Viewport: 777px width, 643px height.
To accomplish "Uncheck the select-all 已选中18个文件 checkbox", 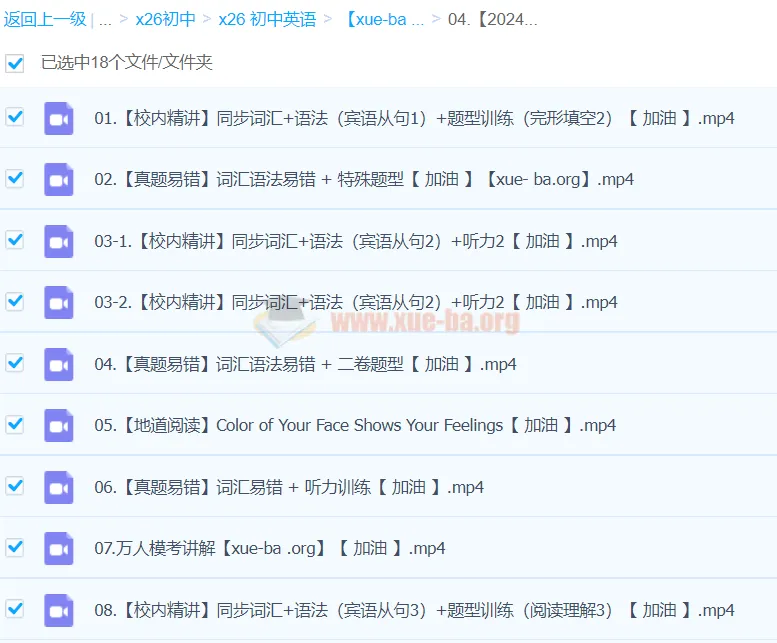I will click(x=15, y=63).
